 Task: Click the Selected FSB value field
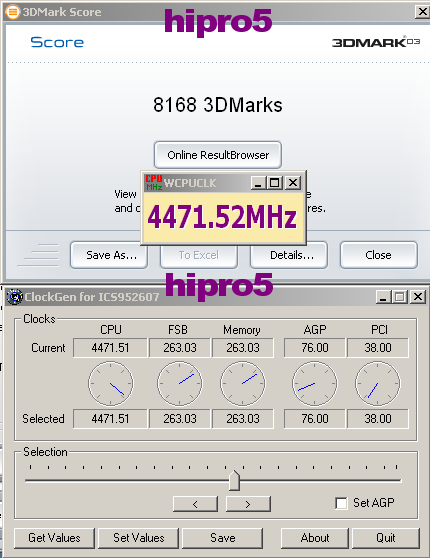(x=180, y=419)
